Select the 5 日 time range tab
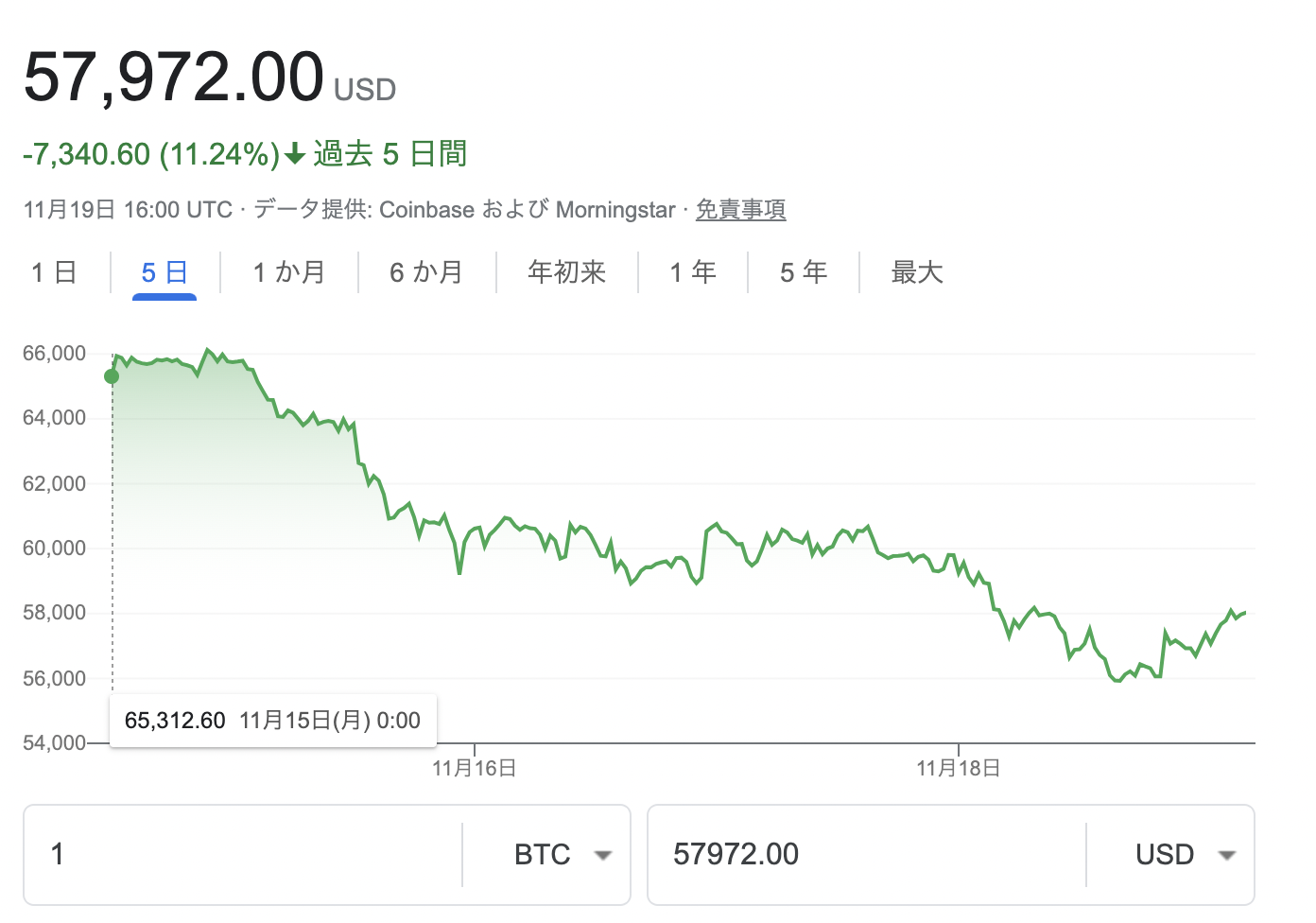This screenshot has width=1316, height=923. pos(164,272)
